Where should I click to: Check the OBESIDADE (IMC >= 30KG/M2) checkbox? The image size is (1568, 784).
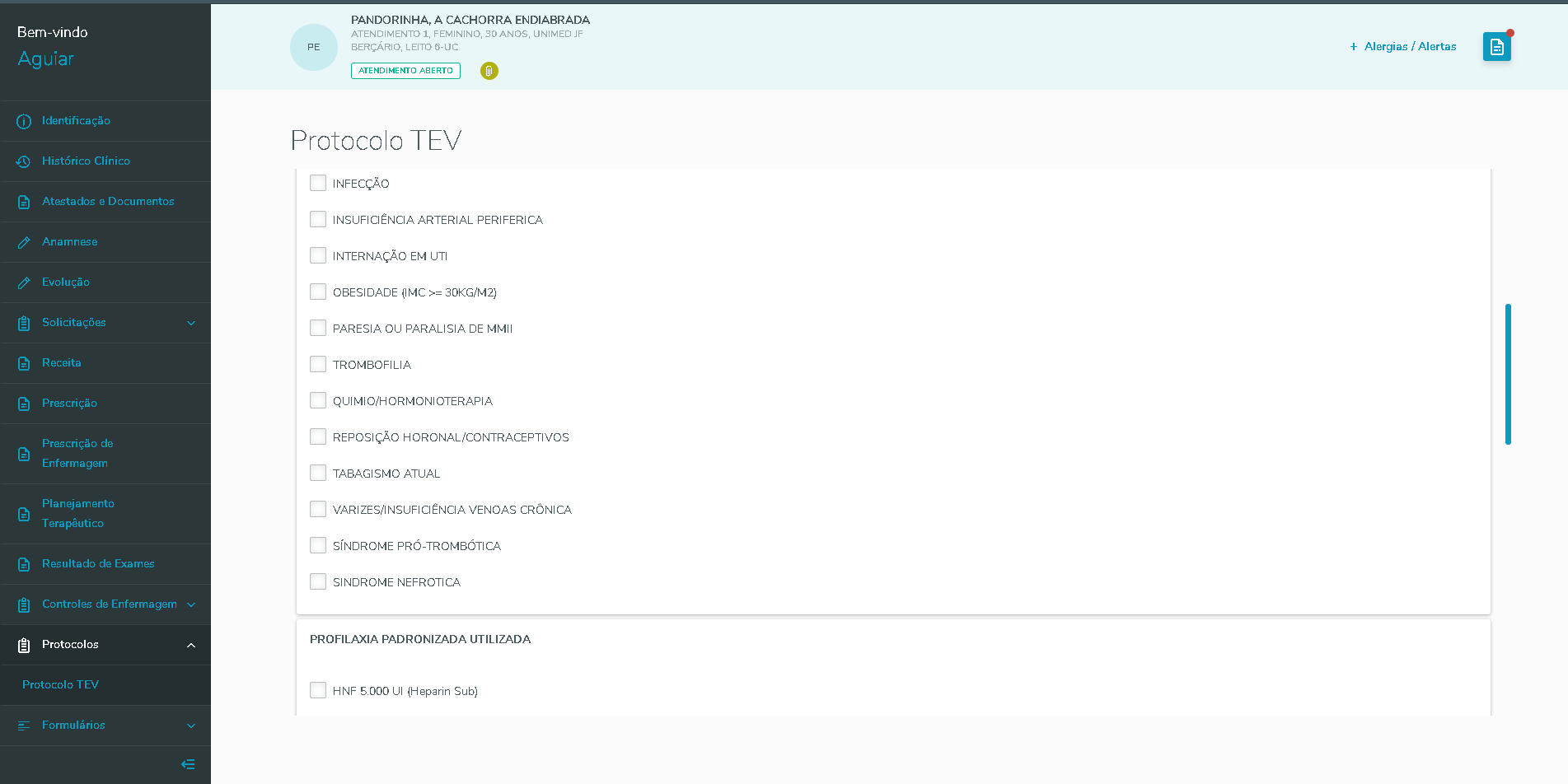pyautogui.click(x=318, y=292)
